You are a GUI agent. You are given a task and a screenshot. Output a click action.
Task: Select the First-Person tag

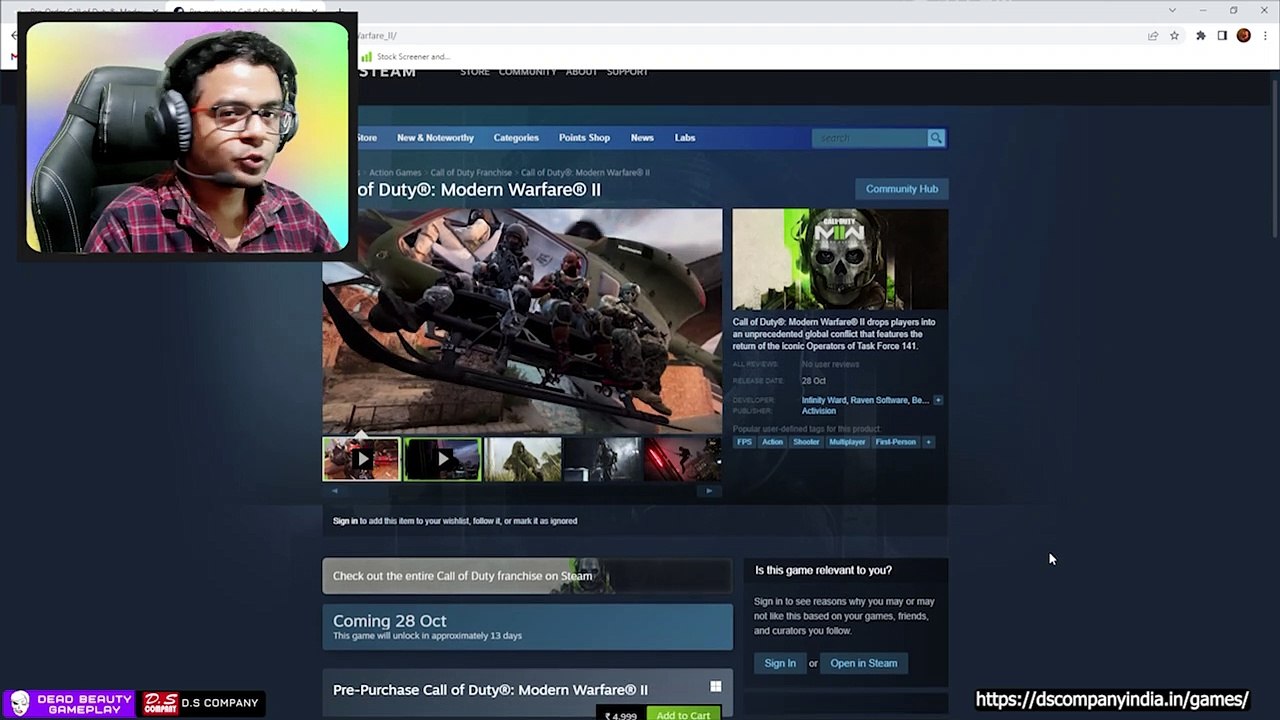coord(895,442)
